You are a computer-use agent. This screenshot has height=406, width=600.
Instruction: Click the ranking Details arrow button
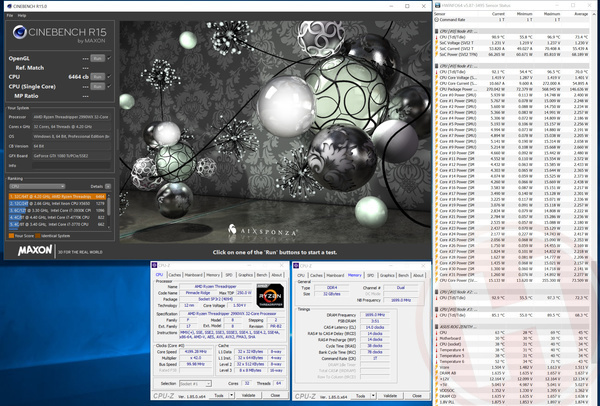click(x=108, y=186)
